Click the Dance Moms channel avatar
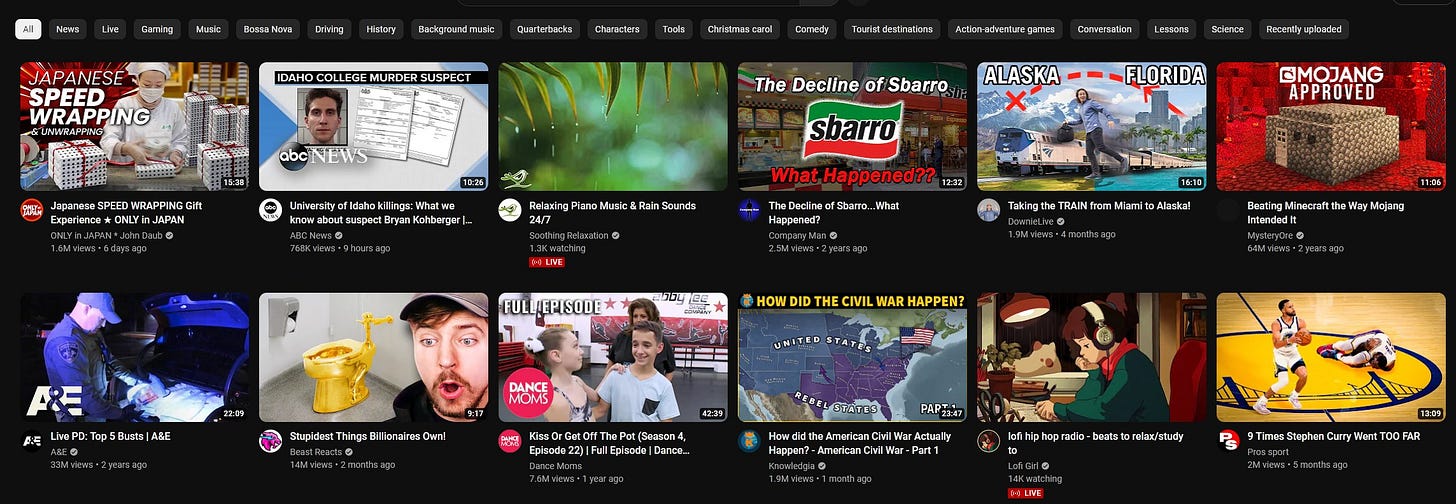The image size is (1456, 504). pos(510,441)
